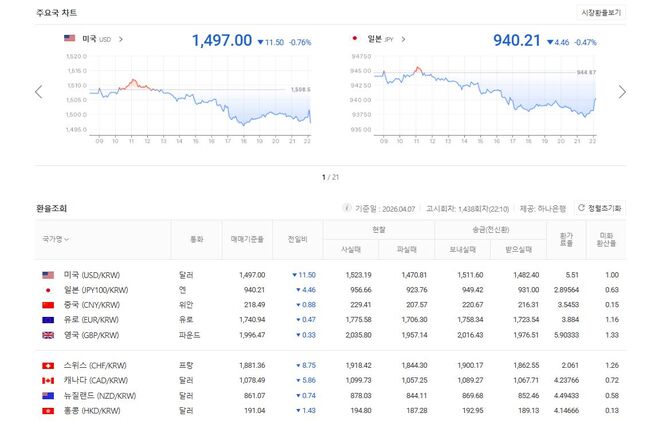Click the info icon beside 기준일
Viewport: 650px width, 421px height.
(x=349, y=208)
